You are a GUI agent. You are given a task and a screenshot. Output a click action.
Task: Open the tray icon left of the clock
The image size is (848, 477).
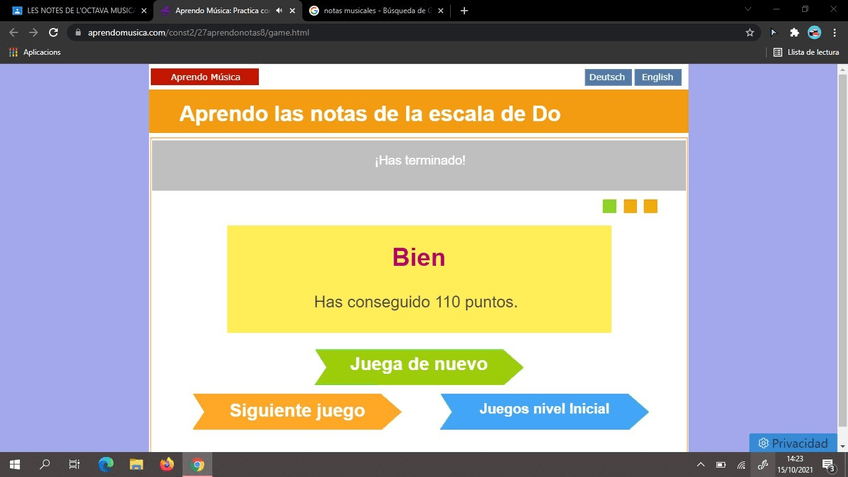pyautogui.click(x=763, y=465)
